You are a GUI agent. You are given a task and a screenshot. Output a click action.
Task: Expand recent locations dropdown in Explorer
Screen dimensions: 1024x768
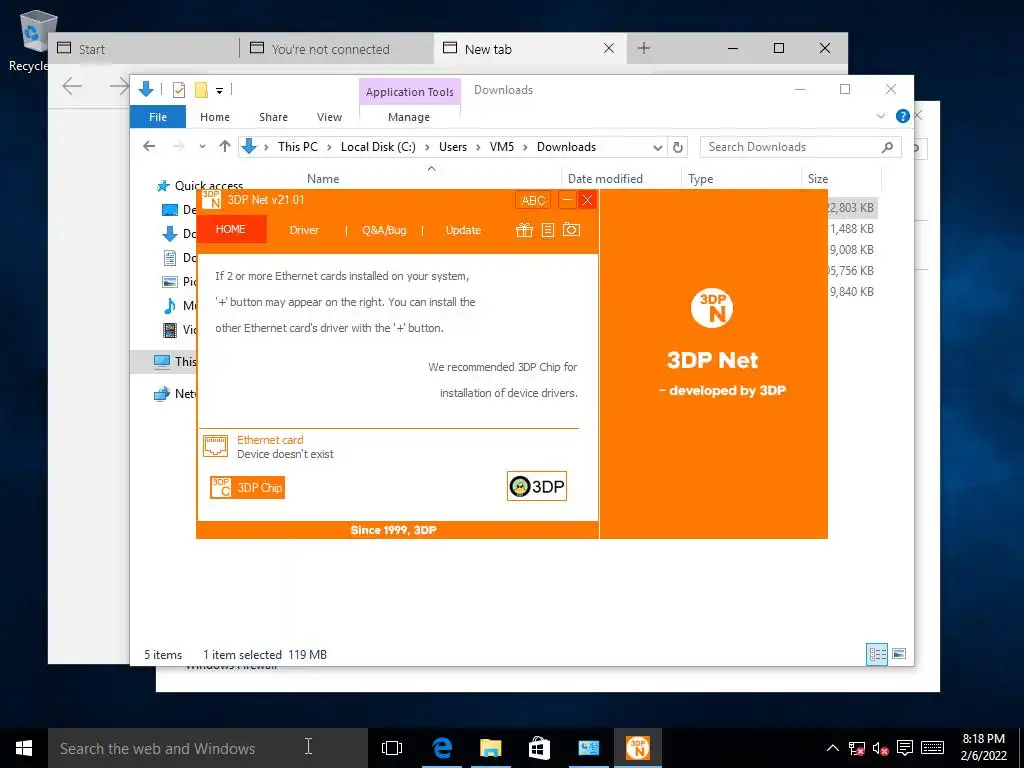202,147
